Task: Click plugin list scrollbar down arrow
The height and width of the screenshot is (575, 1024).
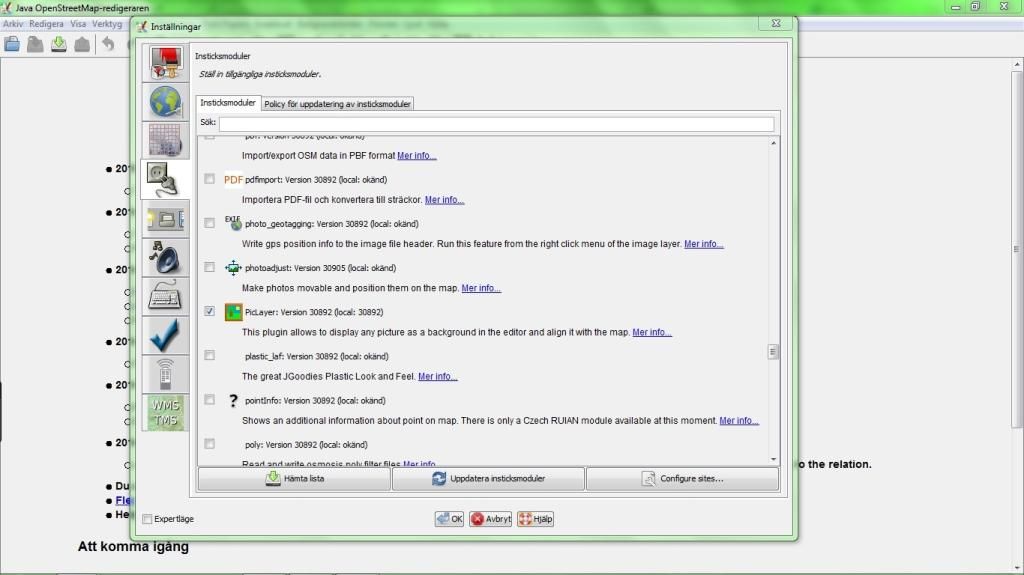Action: point(773,459)
